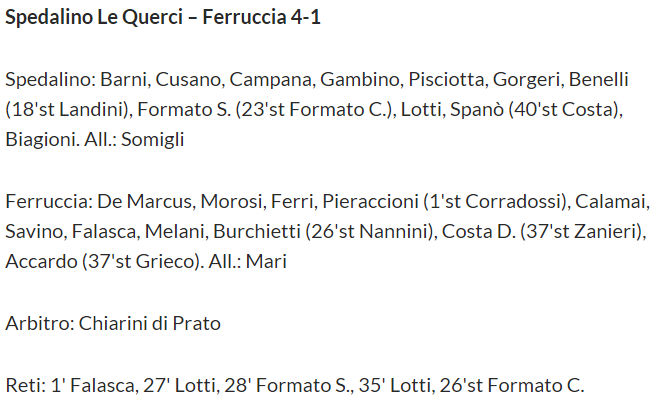The image size is (659, 404).
Task: Click the name De Marcus
Action: coord(145,202)
